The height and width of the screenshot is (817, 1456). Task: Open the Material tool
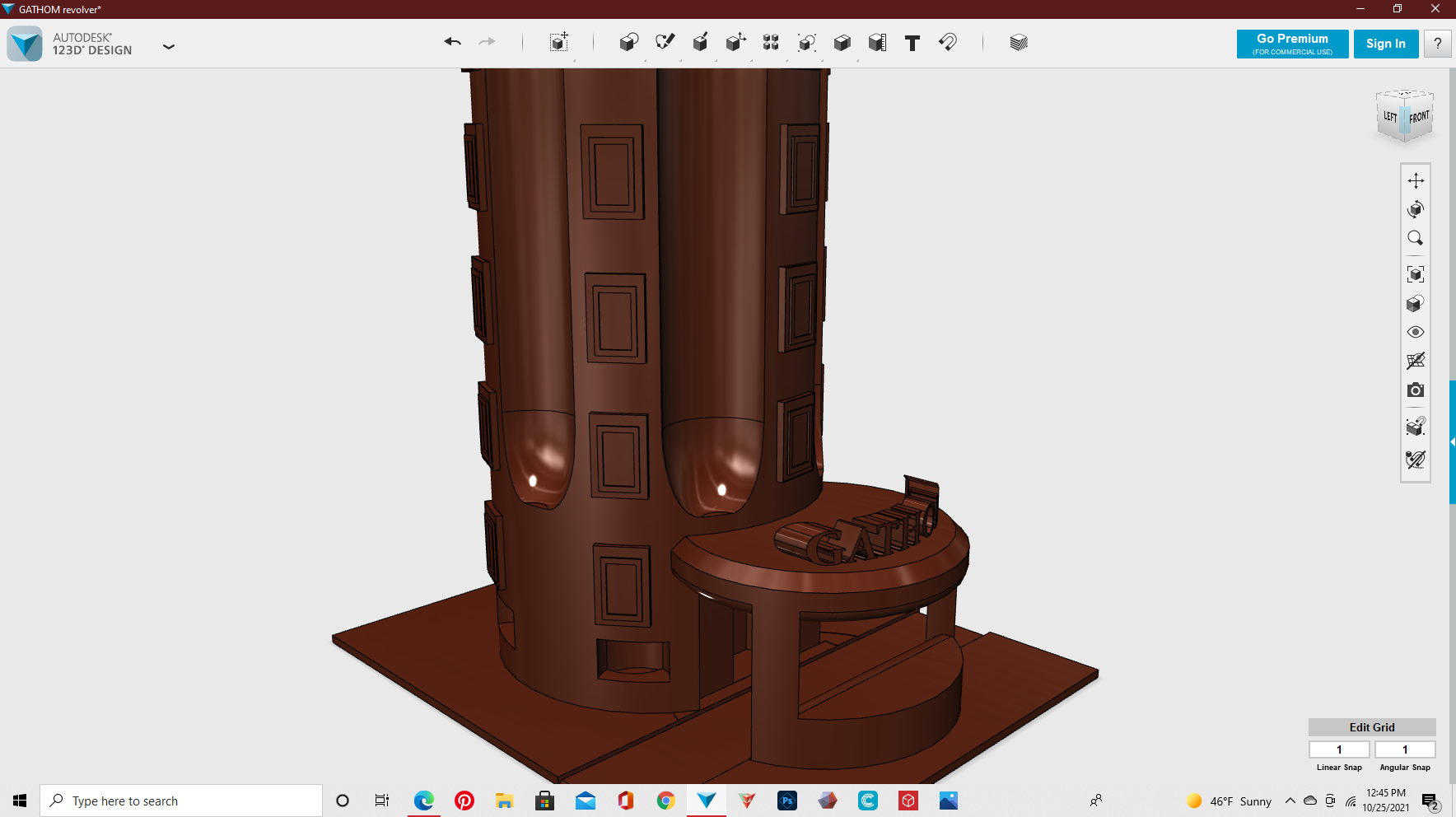[x=1019, y=42]
